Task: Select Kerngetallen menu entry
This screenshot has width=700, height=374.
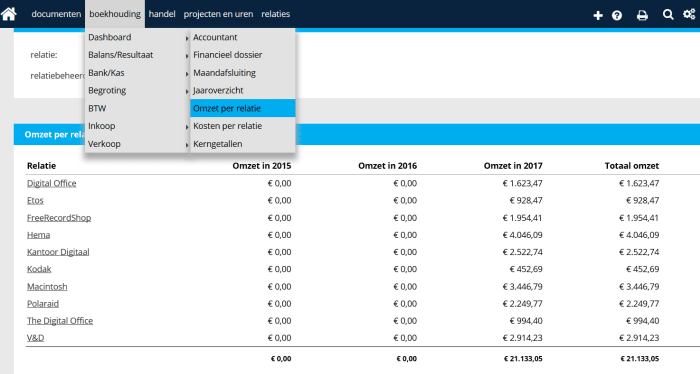Action: [243, 144]
